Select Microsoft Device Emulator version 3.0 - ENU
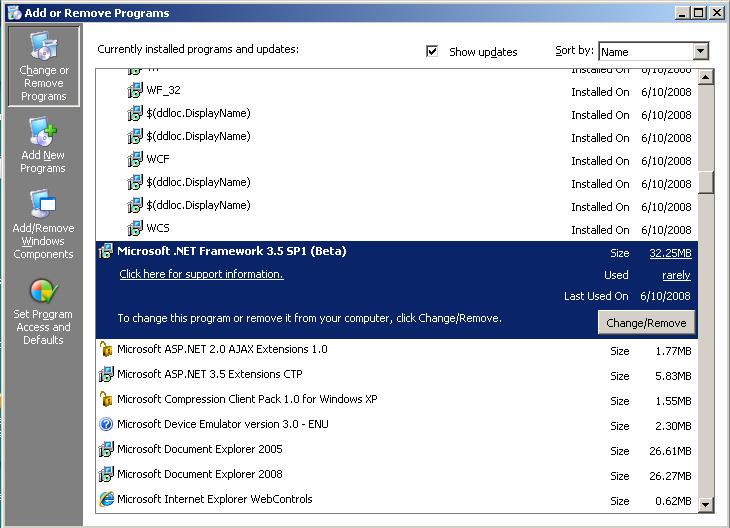Image resolution: width=730 pixels, height=528 pixels. [x=397, y=425]
